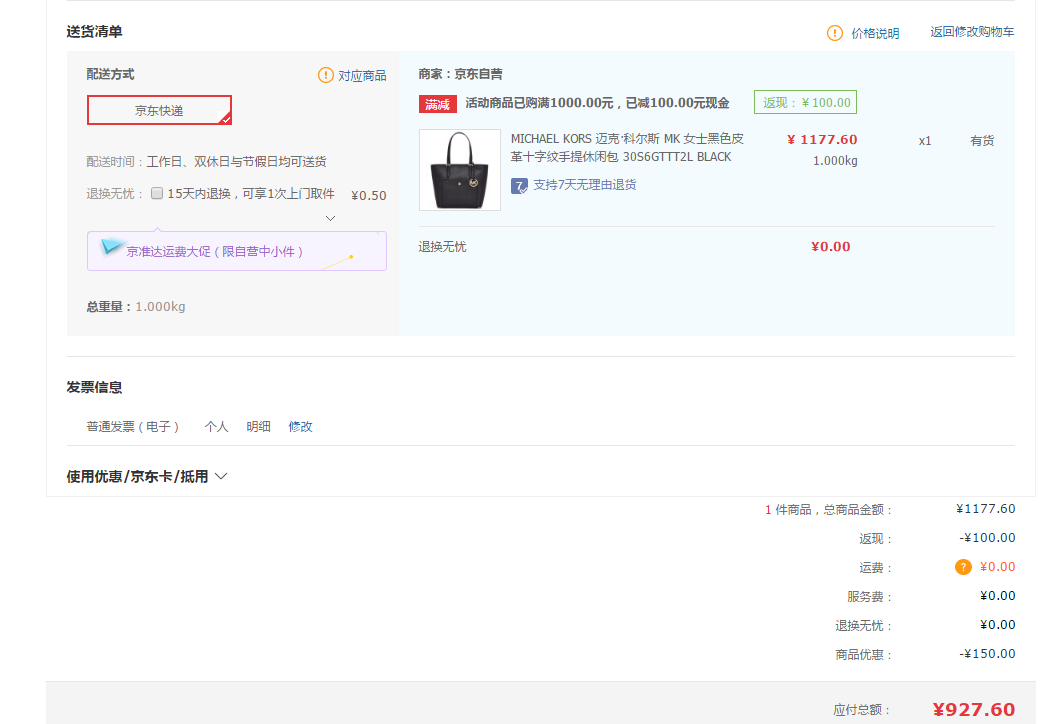The height and width of the screenshot is (724, 1045).
Task: Click the 明细 invoice content text
Action: point(259,427)
